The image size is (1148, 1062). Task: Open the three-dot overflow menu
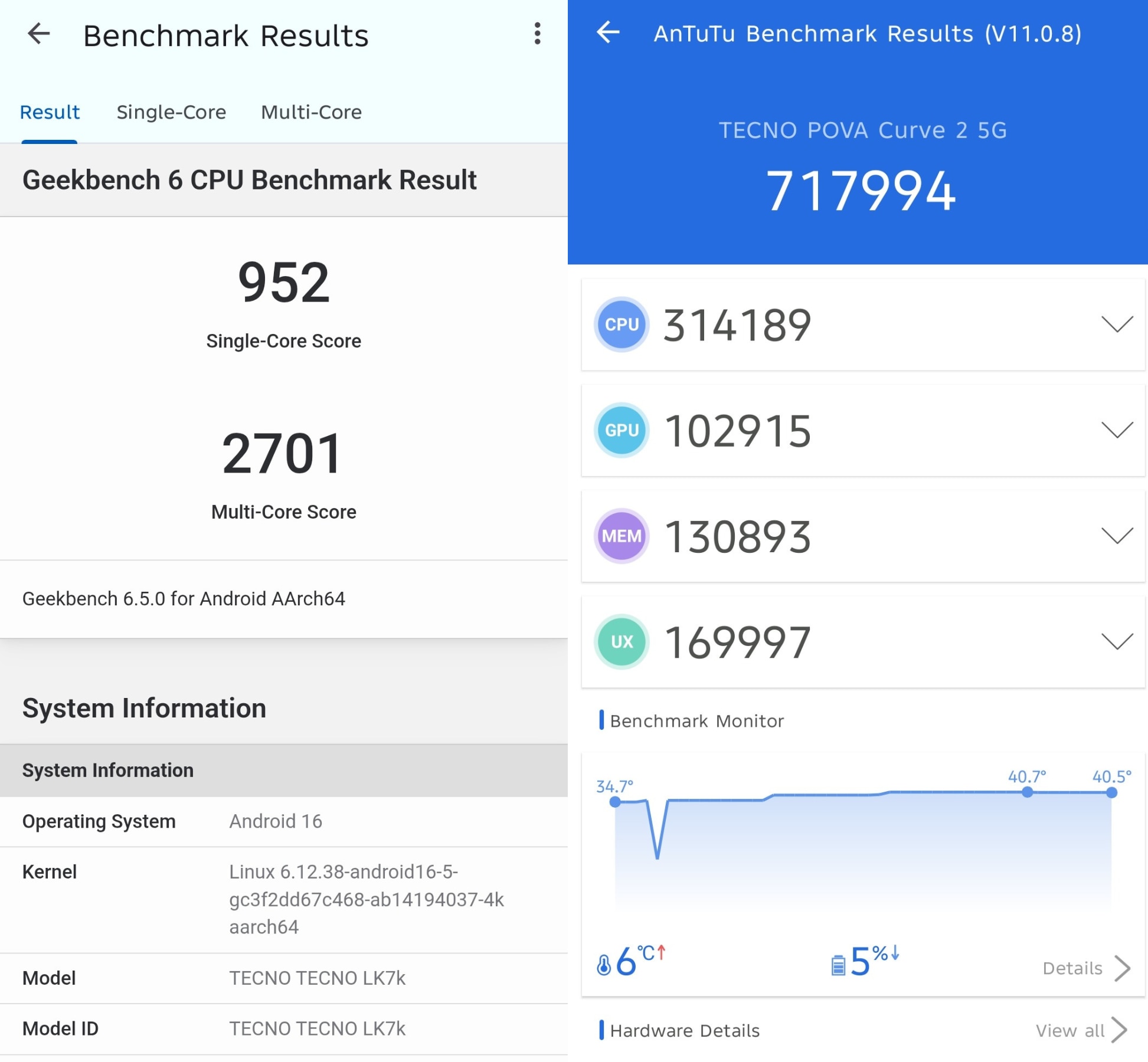point(537,34)
